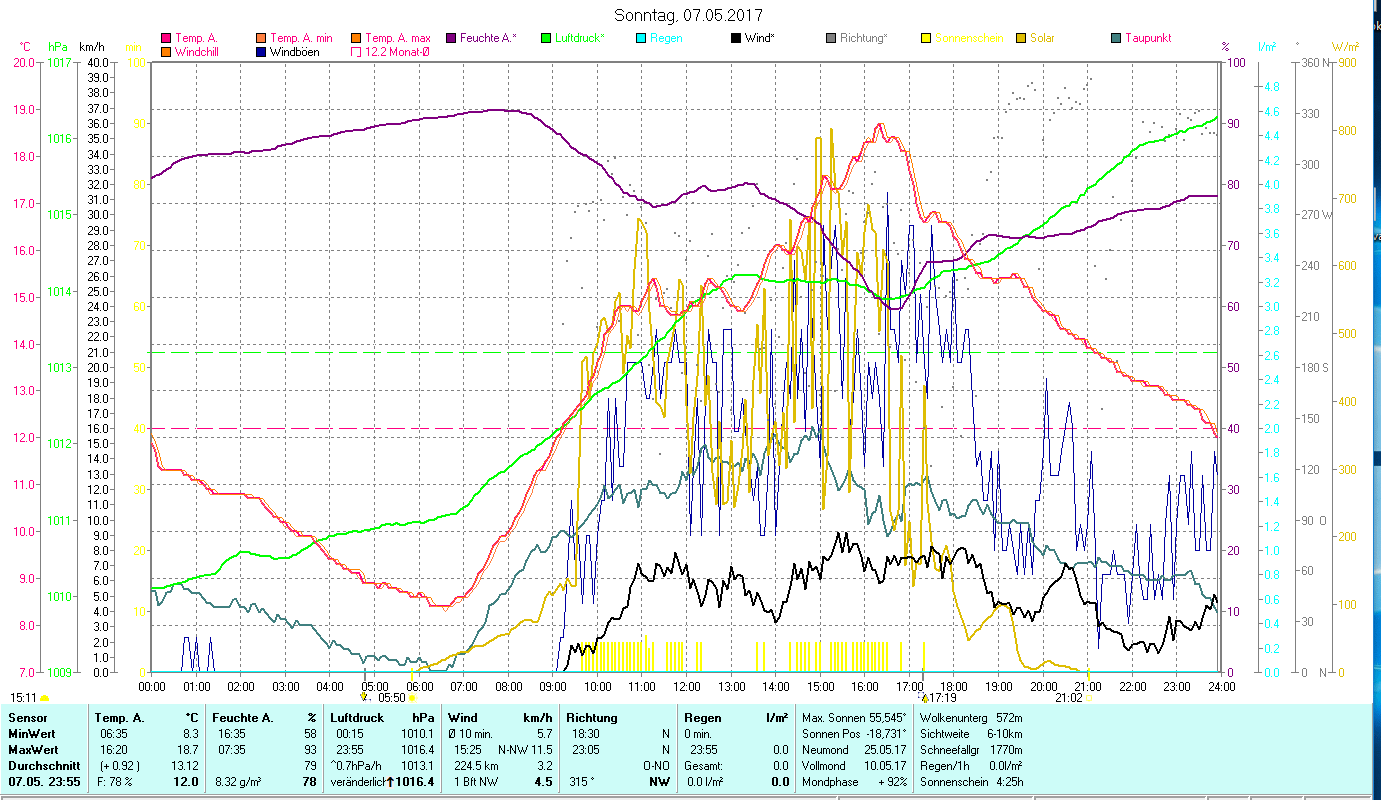
Task: Click the Richtung table column header
Action: 592,718
